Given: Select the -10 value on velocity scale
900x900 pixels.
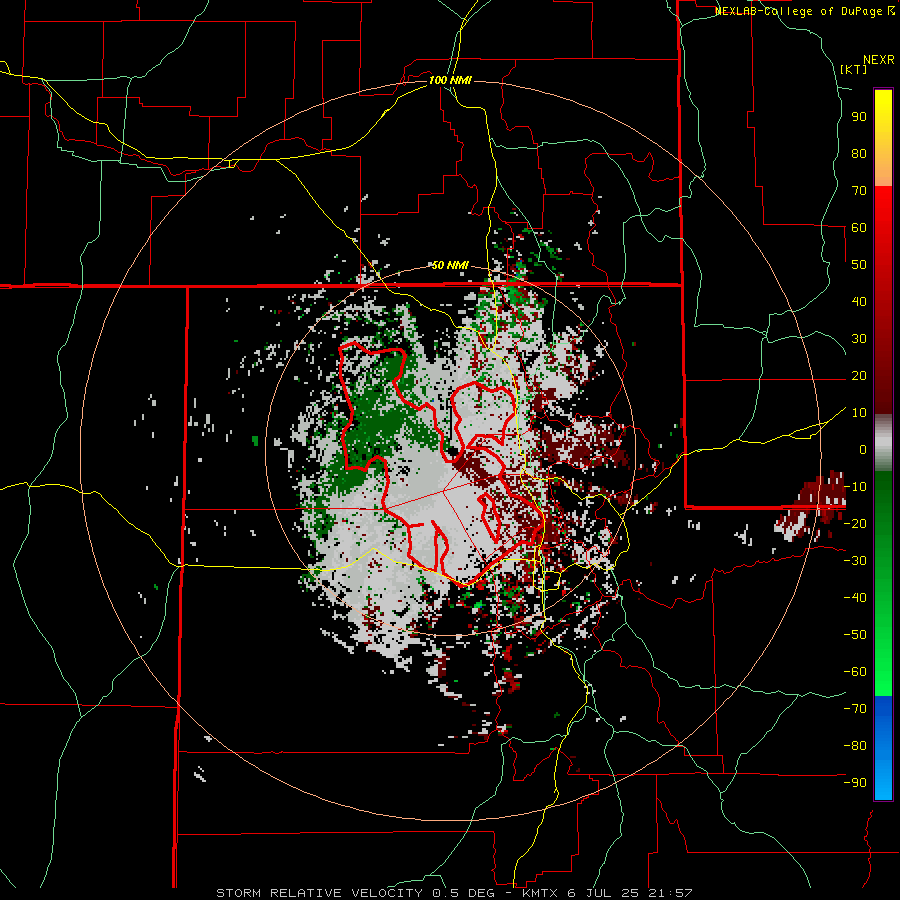Looking at the screenshot, I should tap(855, 487).
